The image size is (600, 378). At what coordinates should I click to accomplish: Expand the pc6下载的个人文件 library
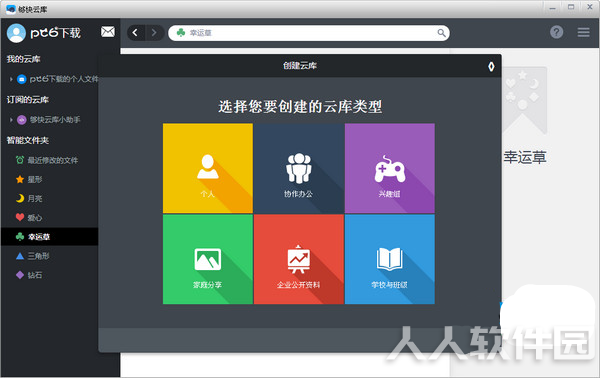[x=11, y=79]
